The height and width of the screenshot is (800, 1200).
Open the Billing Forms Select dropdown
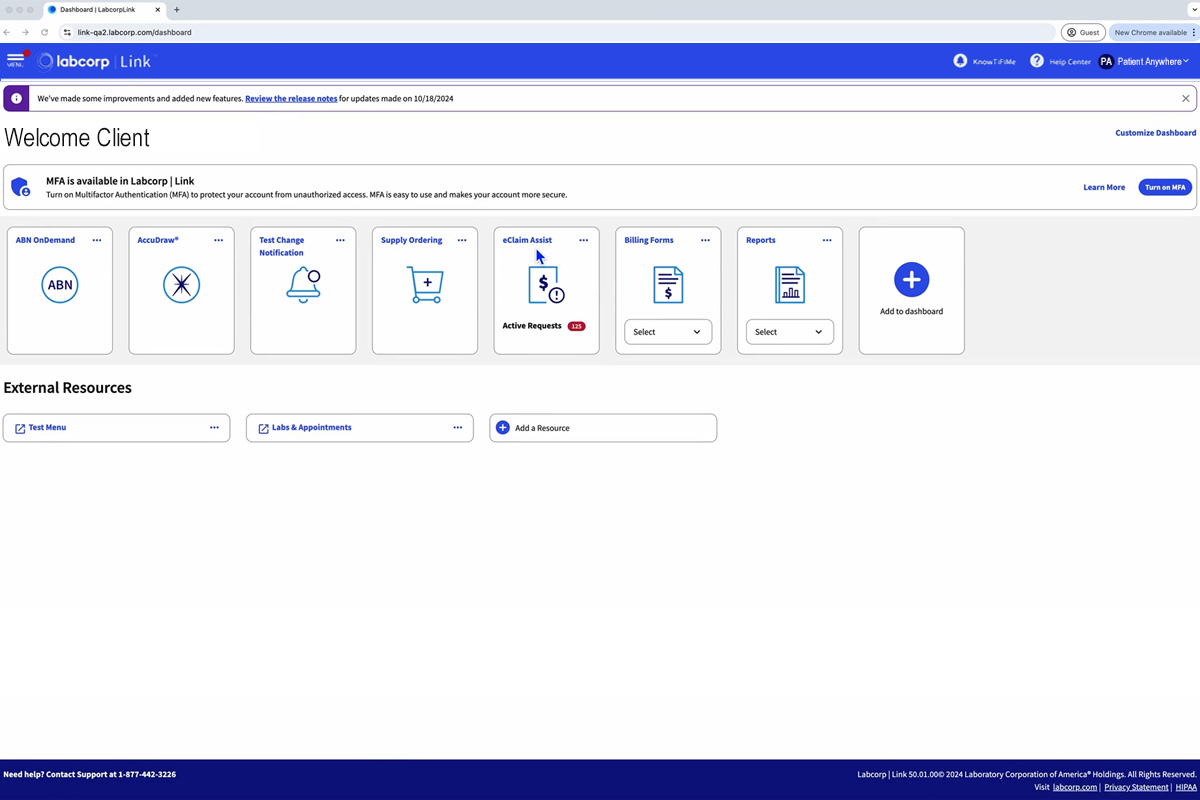click(x=667, y=331)
